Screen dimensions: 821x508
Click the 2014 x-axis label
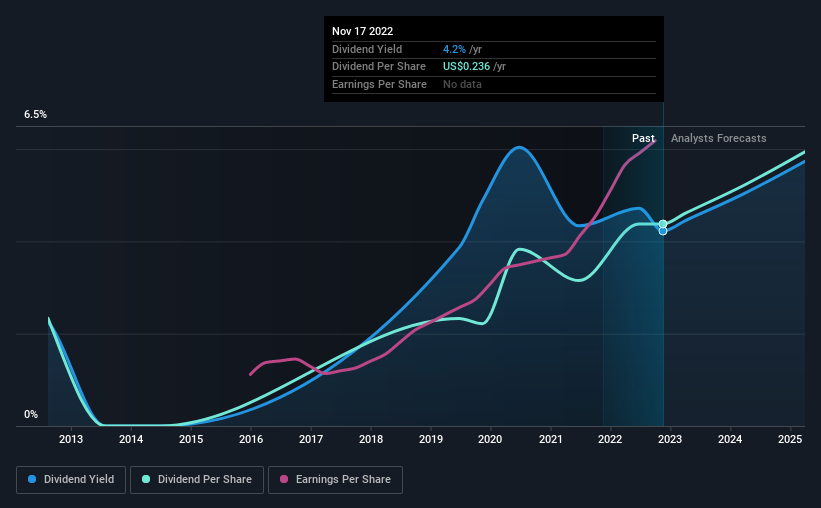131,439
